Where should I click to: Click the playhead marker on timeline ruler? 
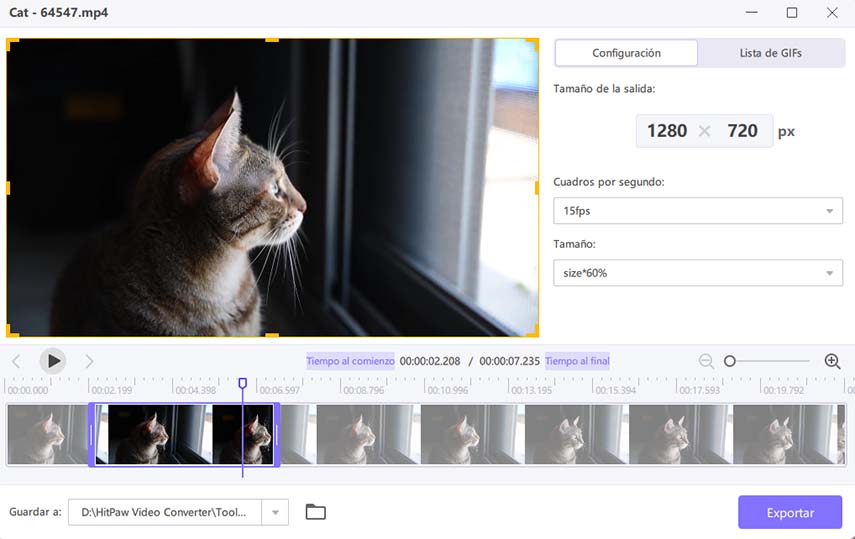(243, 384)
